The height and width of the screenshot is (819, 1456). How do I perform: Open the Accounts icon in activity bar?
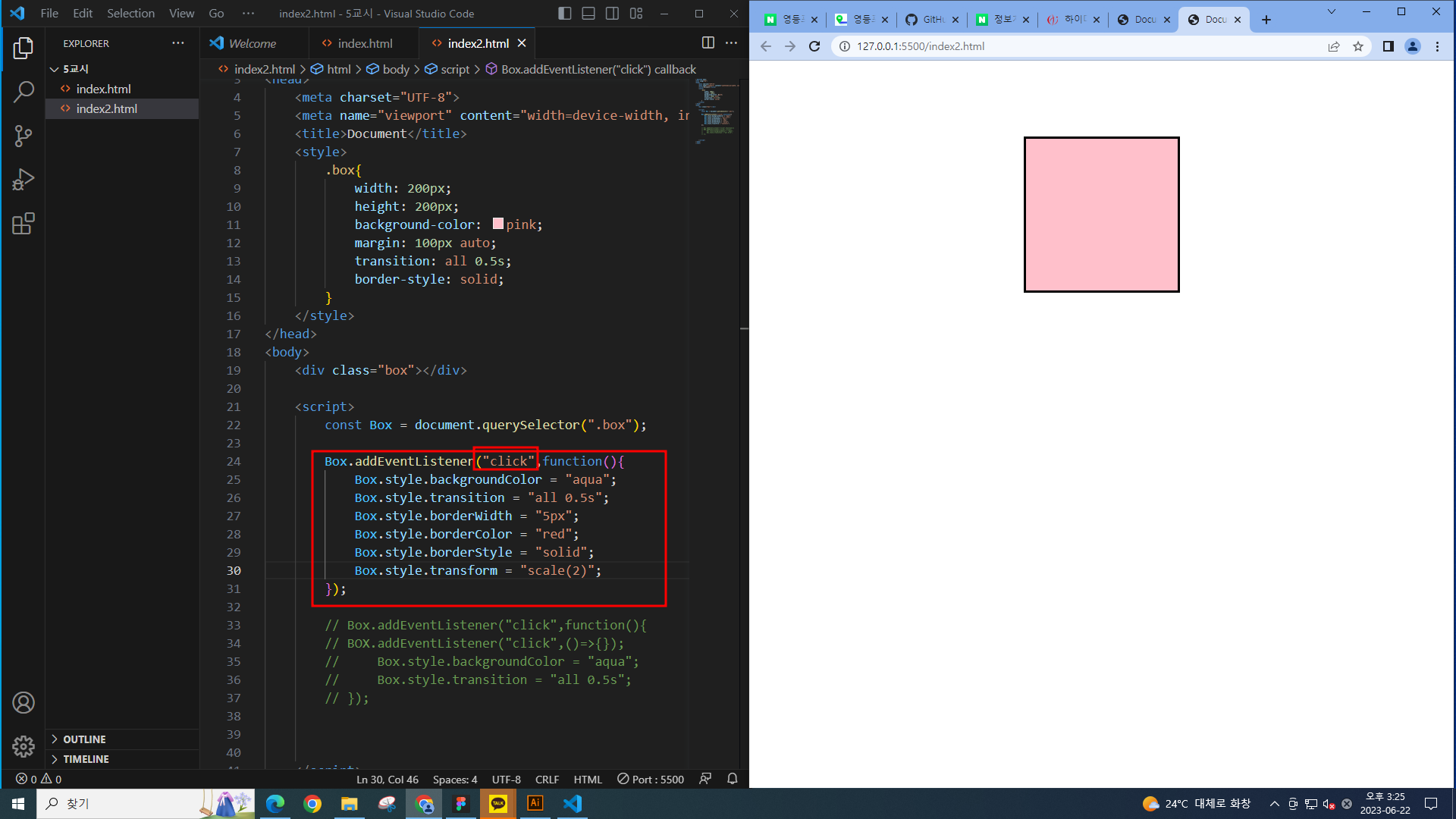point(24,703)
